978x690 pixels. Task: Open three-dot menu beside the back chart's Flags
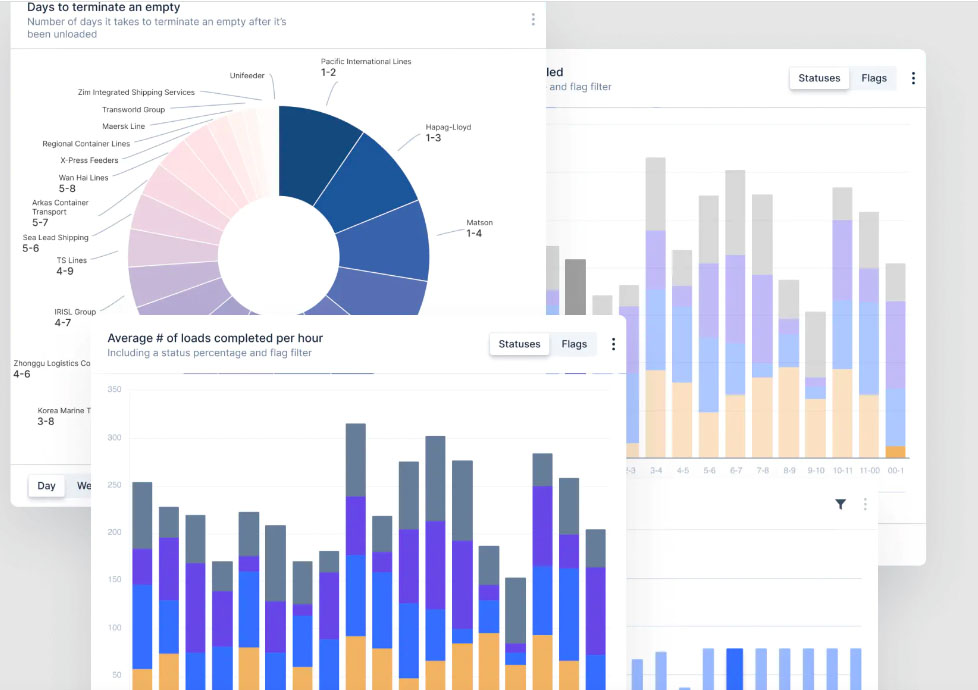[912, 78]
